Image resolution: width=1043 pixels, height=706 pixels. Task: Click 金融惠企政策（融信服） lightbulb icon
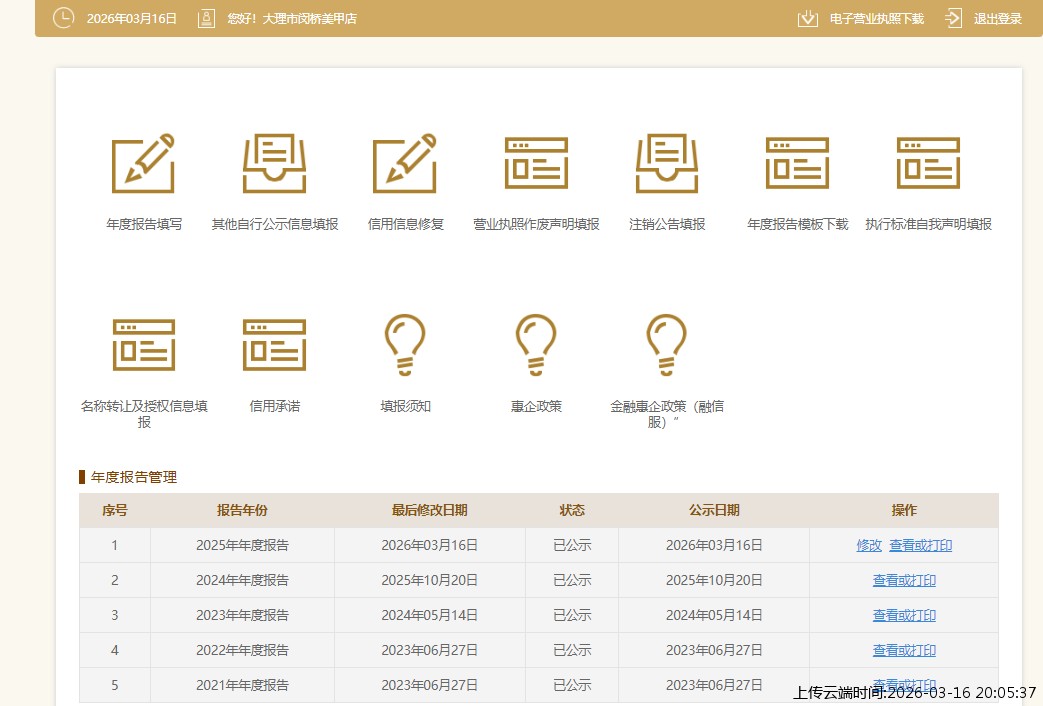pos(667,345)
